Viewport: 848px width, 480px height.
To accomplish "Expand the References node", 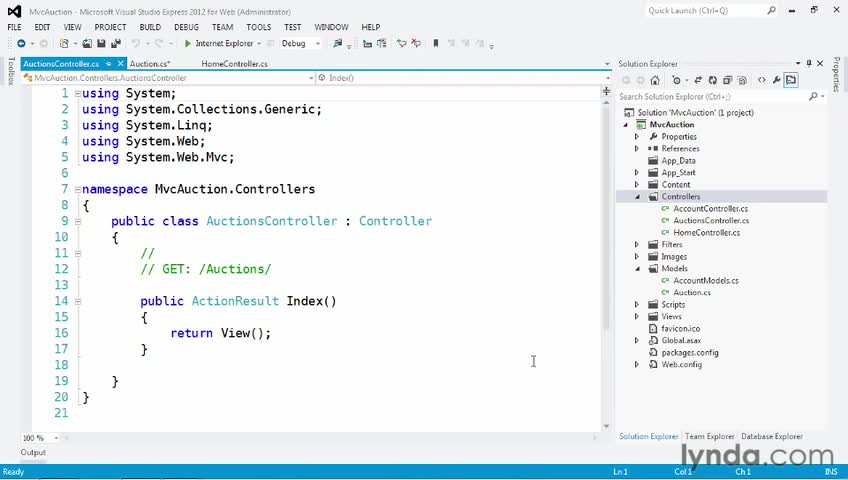I will coord(637,149).
